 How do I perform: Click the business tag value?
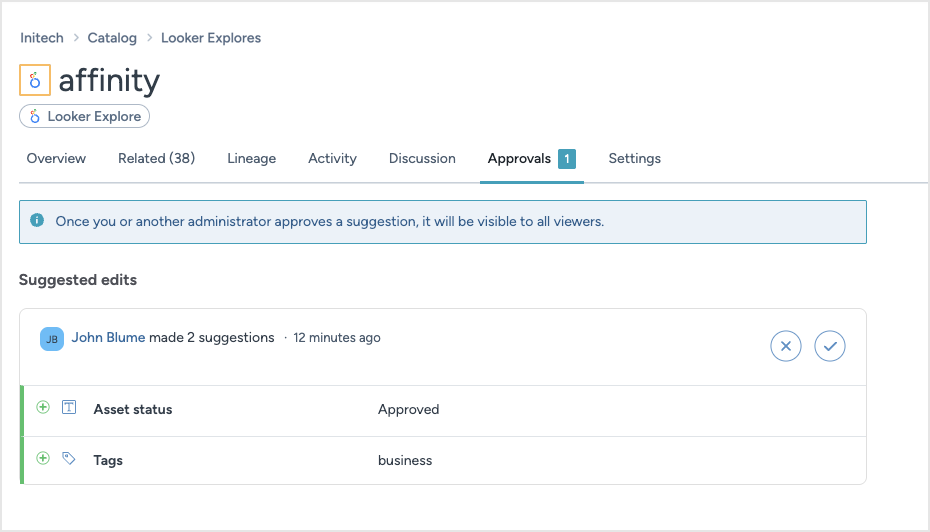click(x=405, y=460)
